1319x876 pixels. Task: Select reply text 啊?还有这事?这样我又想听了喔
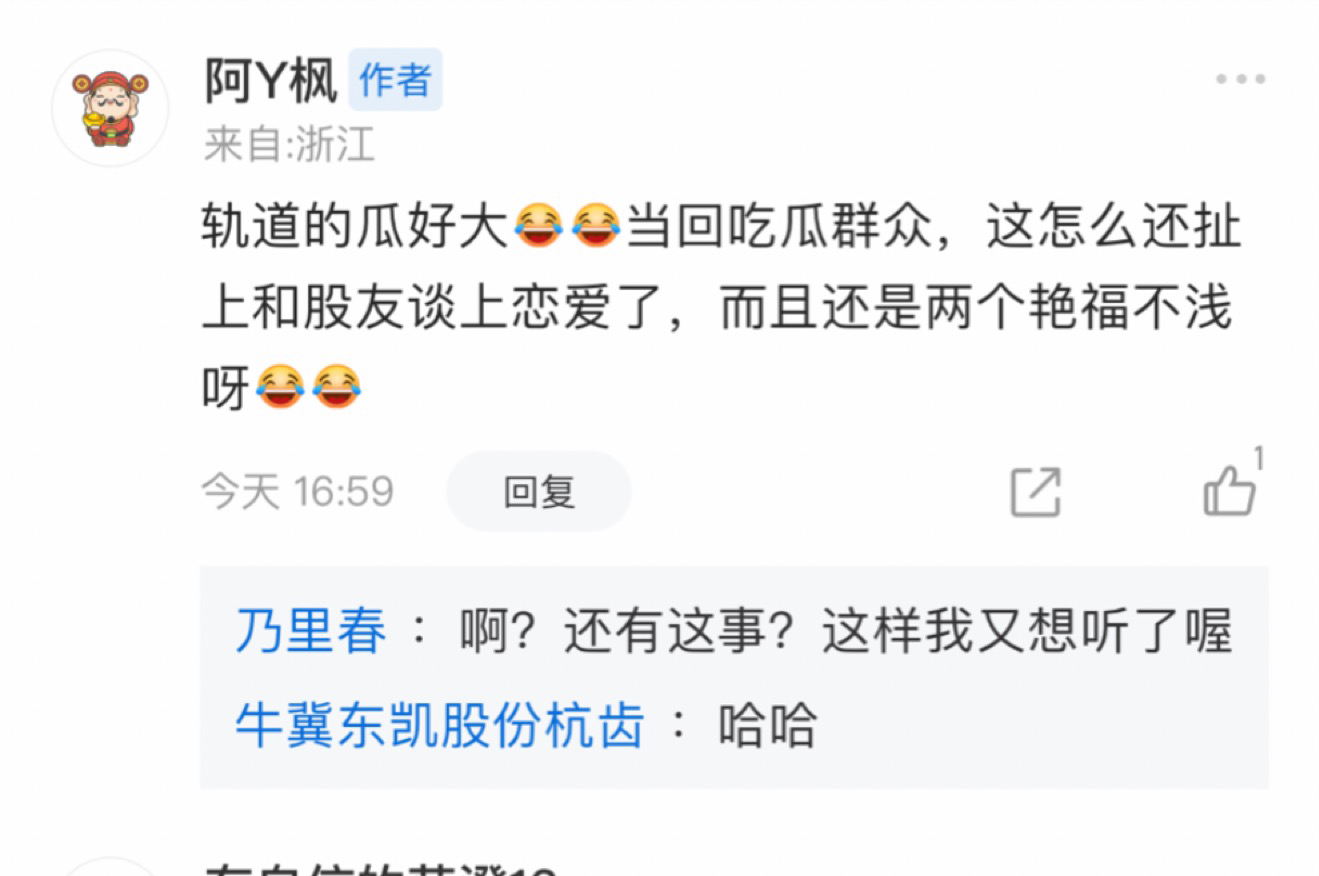[846, 632]
